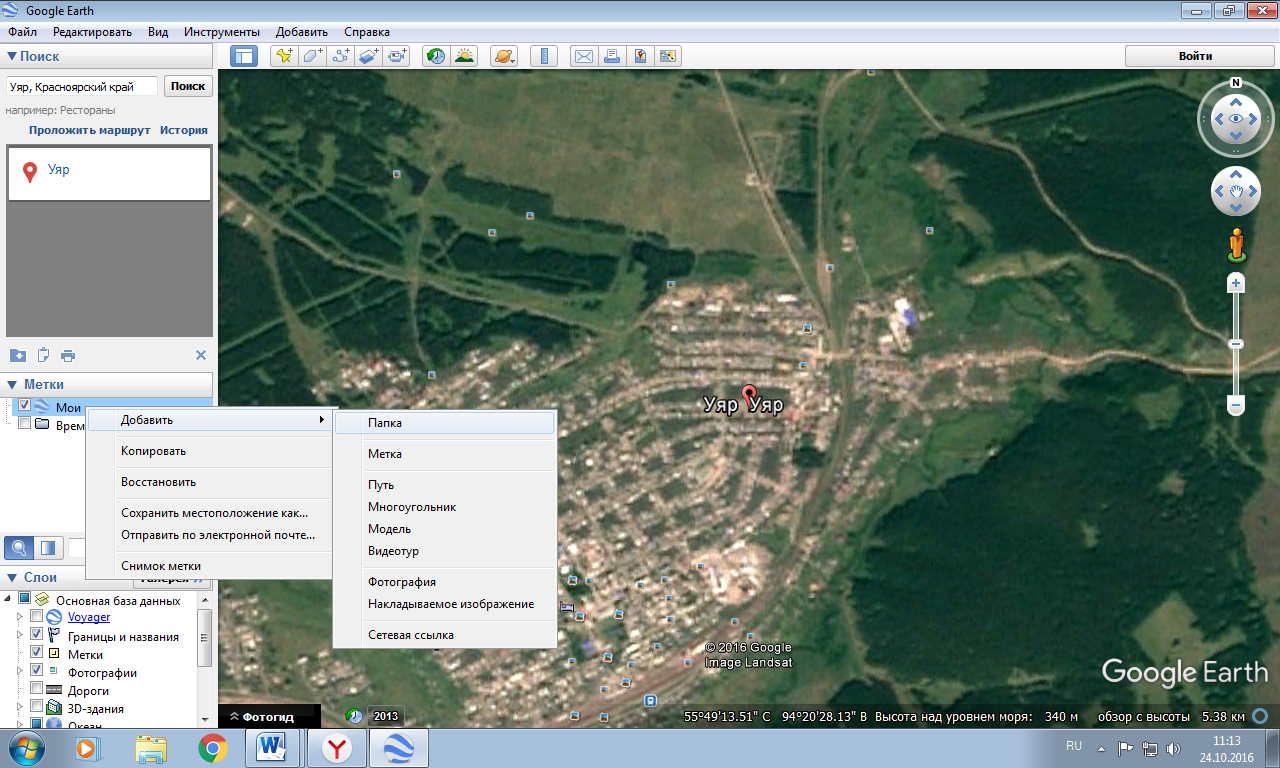Enable the Дороги layer checkbox
Viewport: 1280px width, 768px height.
tap(37, 689)
